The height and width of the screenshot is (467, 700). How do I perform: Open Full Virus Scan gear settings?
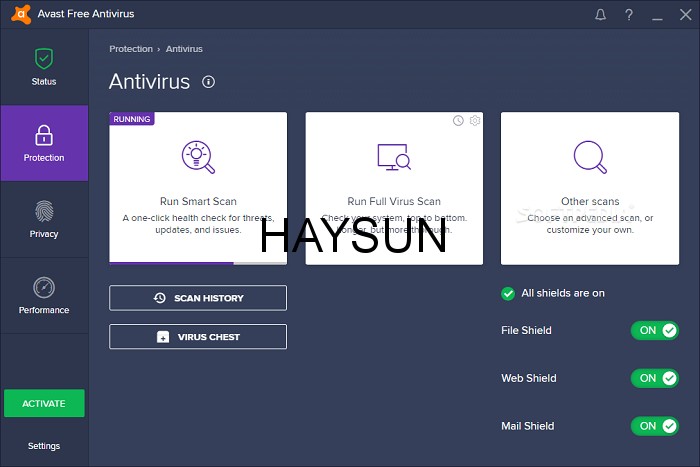pyautogui.click(x=475, y=121)
